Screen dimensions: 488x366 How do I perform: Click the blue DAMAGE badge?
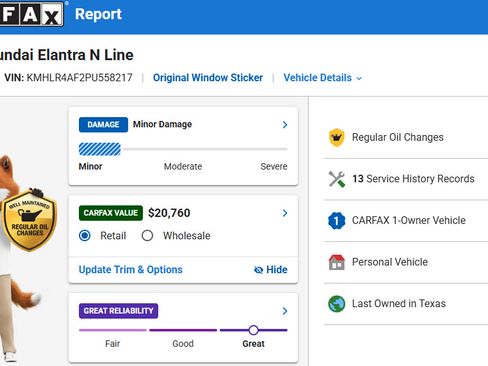point(103,125)
